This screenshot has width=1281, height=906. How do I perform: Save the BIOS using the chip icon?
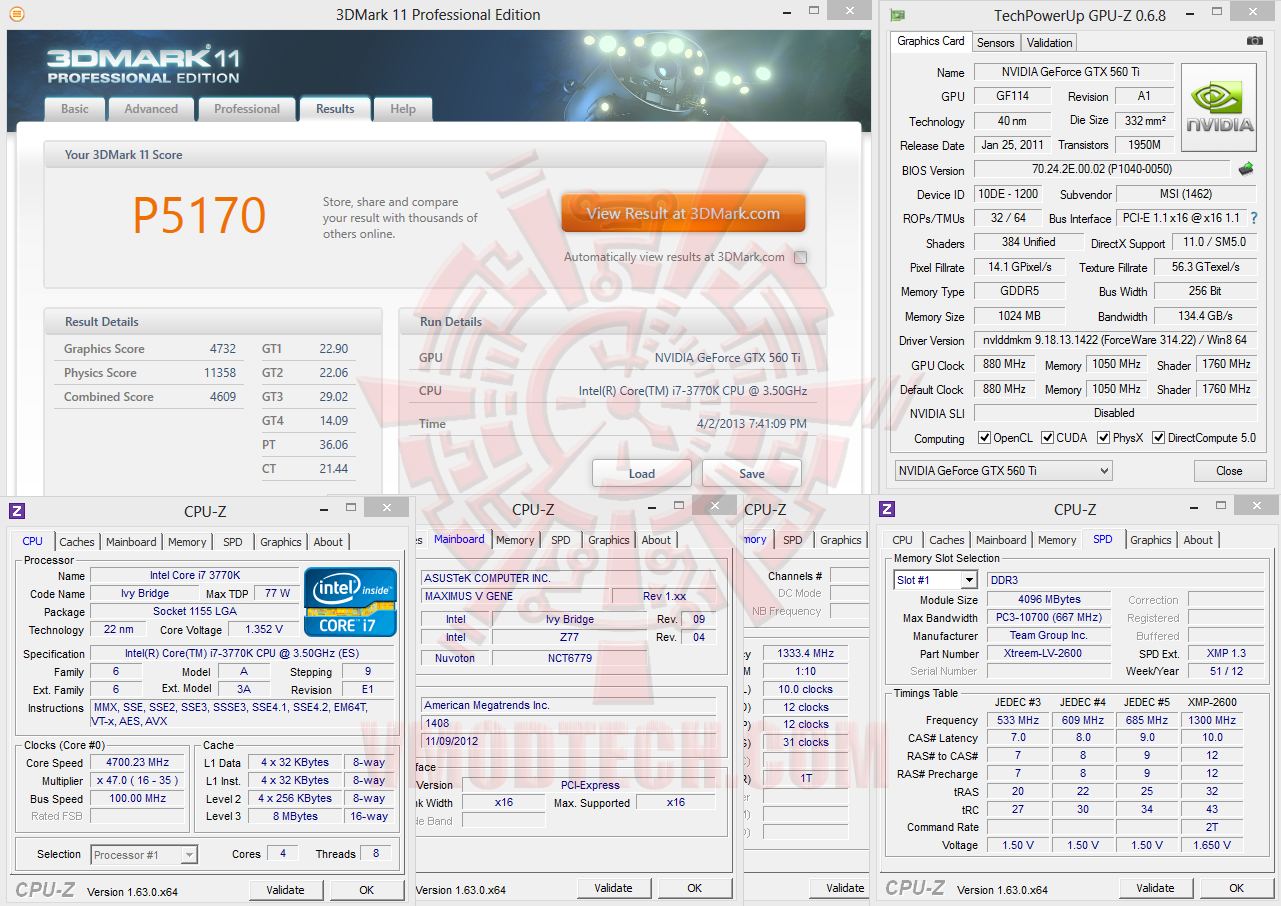[1246, 169]
